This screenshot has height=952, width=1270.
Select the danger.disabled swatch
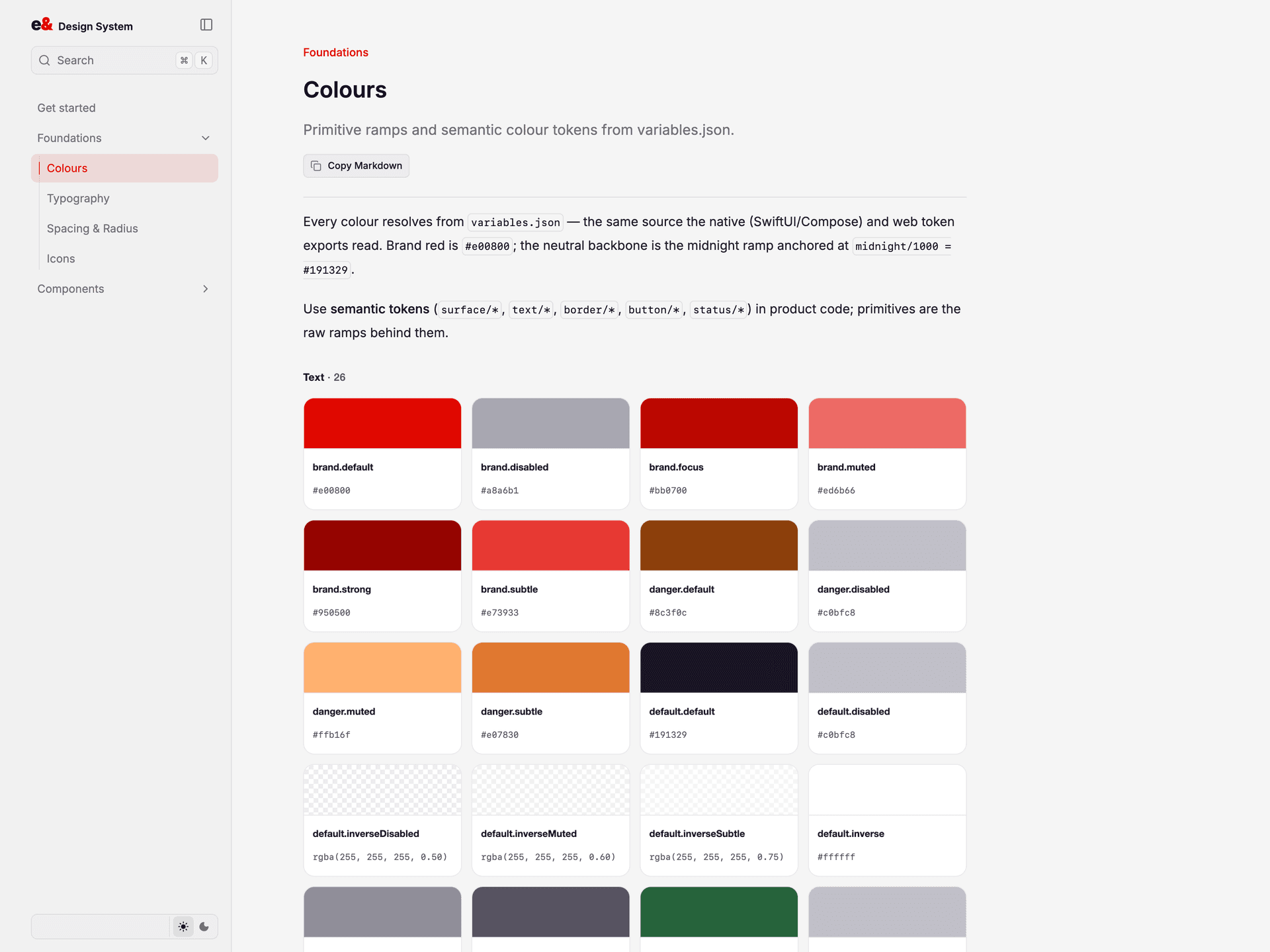click(887, 545)
